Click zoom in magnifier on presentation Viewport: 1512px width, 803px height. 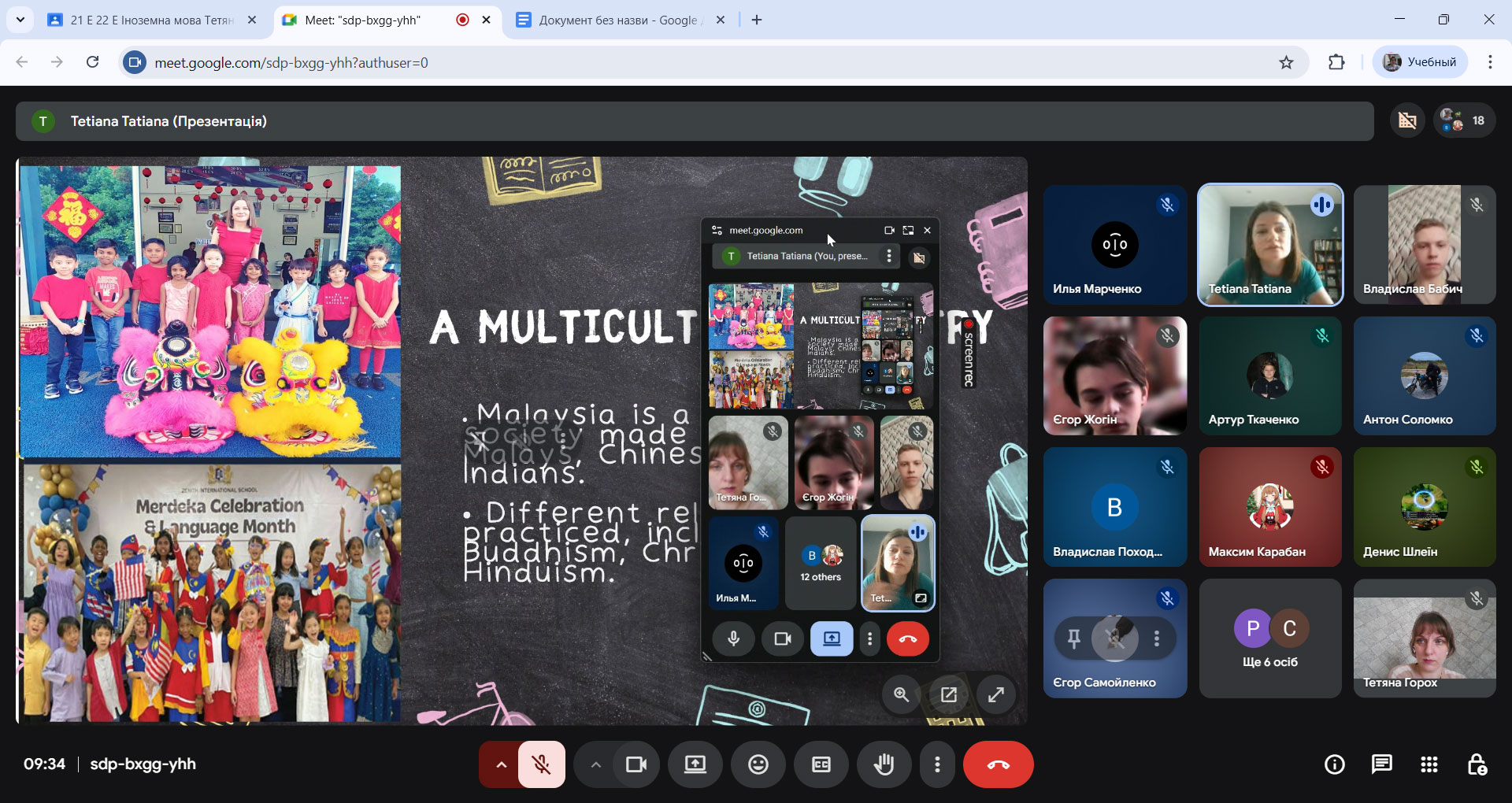point(901,694)
